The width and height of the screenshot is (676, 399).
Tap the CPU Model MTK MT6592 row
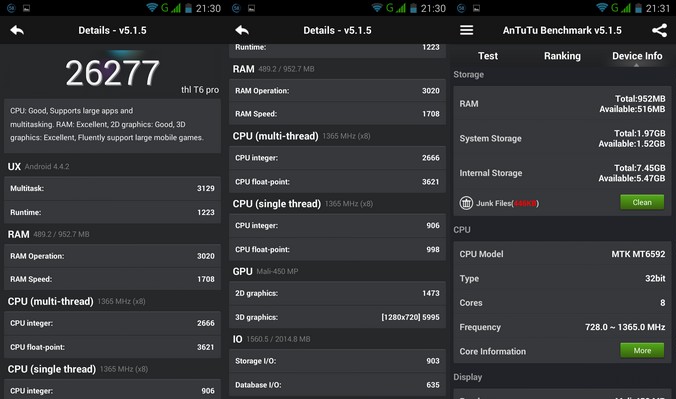click(x=562, y=254)
